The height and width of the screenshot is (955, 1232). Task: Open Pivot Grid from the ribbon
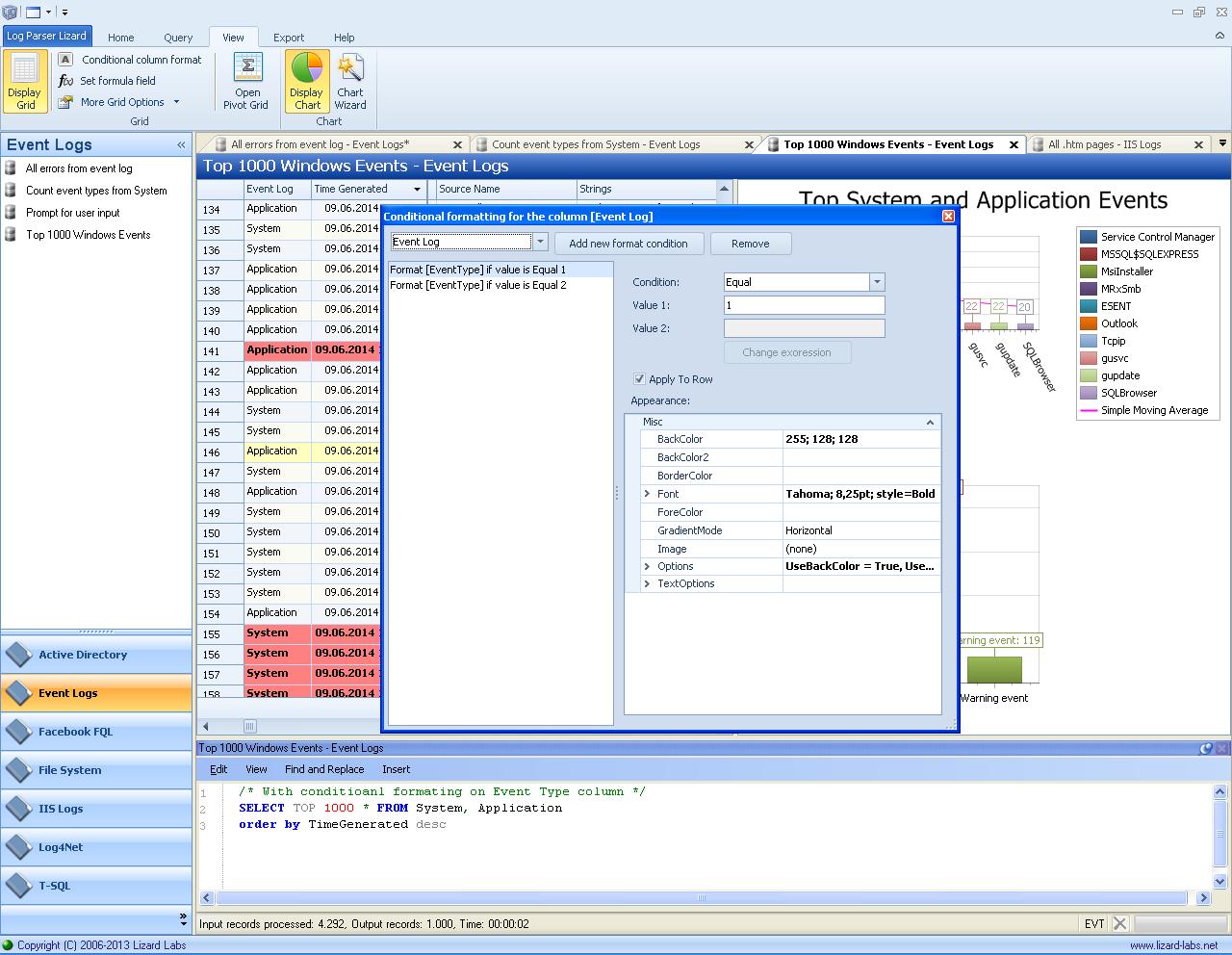[x=246, y=81]
